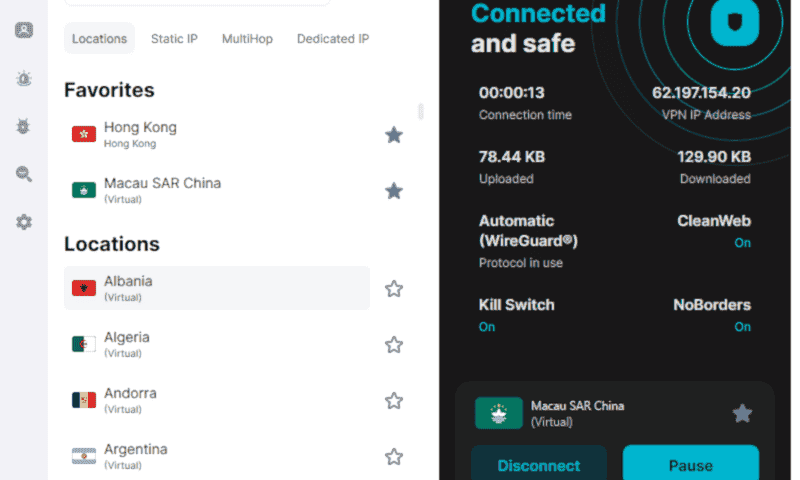800x480 pixels.
Task: Select Hong Kong flag icon
Action: coord(84,135)
